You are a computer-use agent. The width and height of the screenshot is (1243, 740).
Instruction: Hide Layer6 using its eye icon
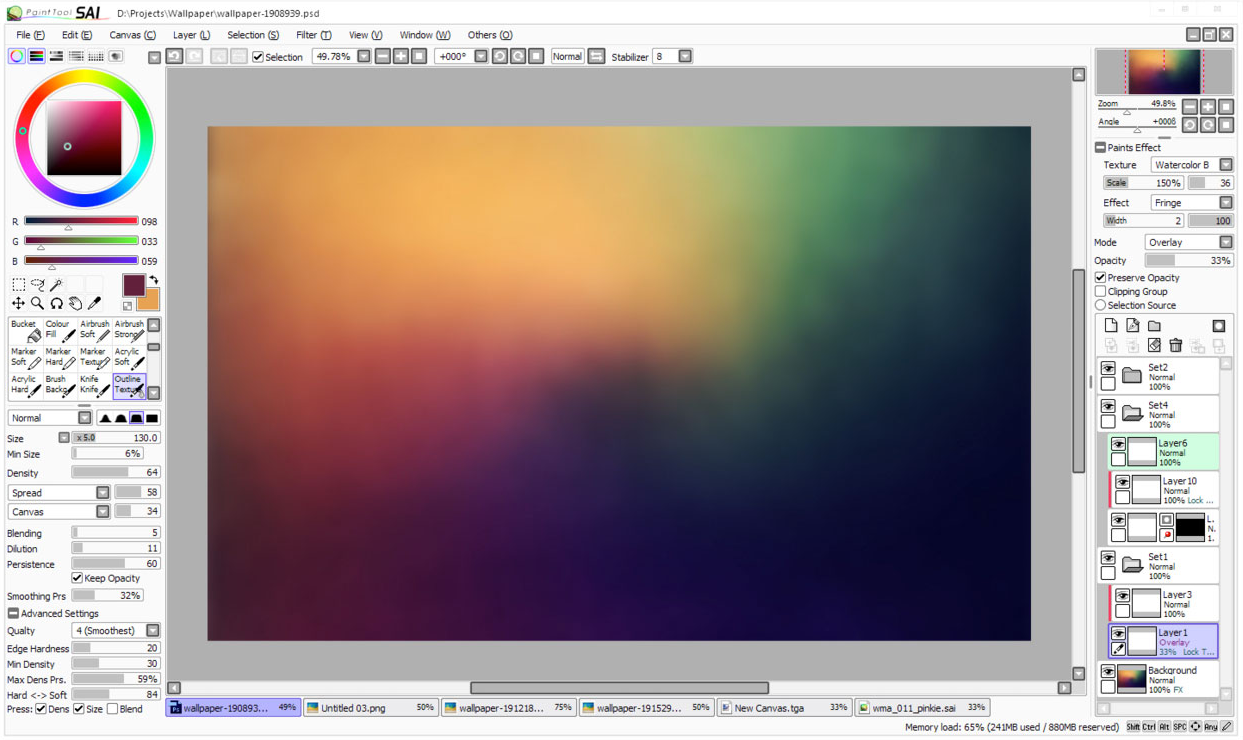(1119, 445)
